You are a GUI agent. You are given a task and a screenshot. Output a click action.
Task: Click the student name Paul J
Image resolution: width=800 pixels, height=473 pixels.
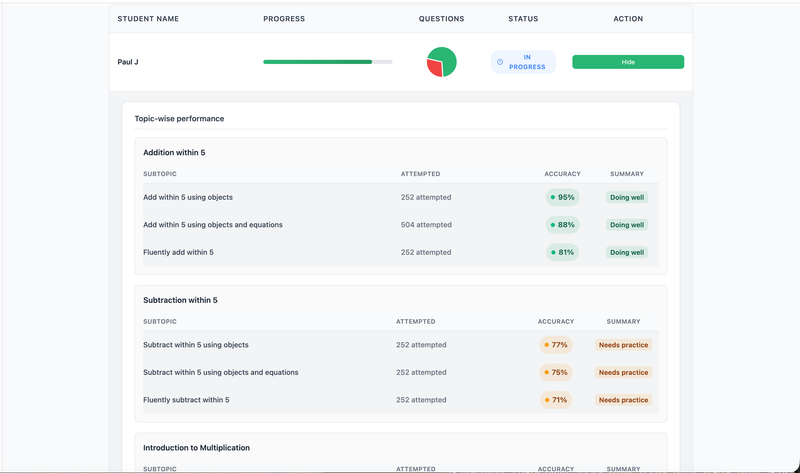128,62
